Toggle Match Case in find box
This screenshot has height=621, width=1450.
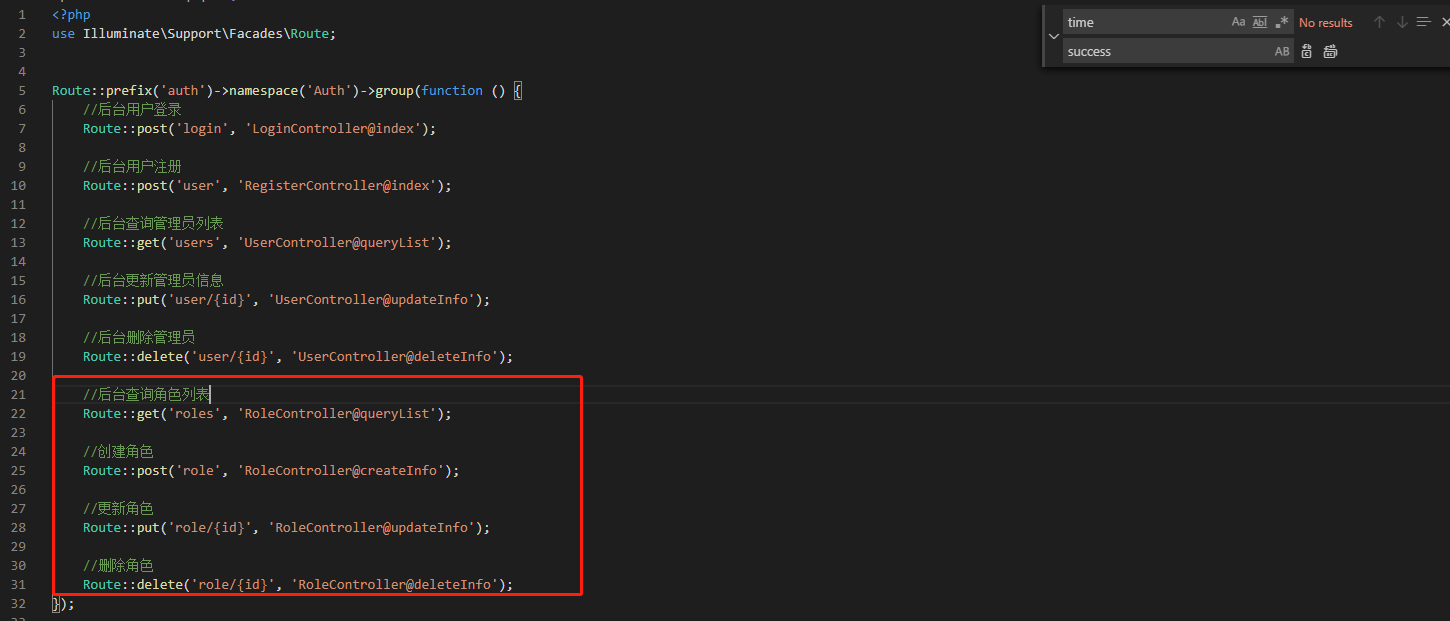pyautogui.click(x=1238, y=22)
